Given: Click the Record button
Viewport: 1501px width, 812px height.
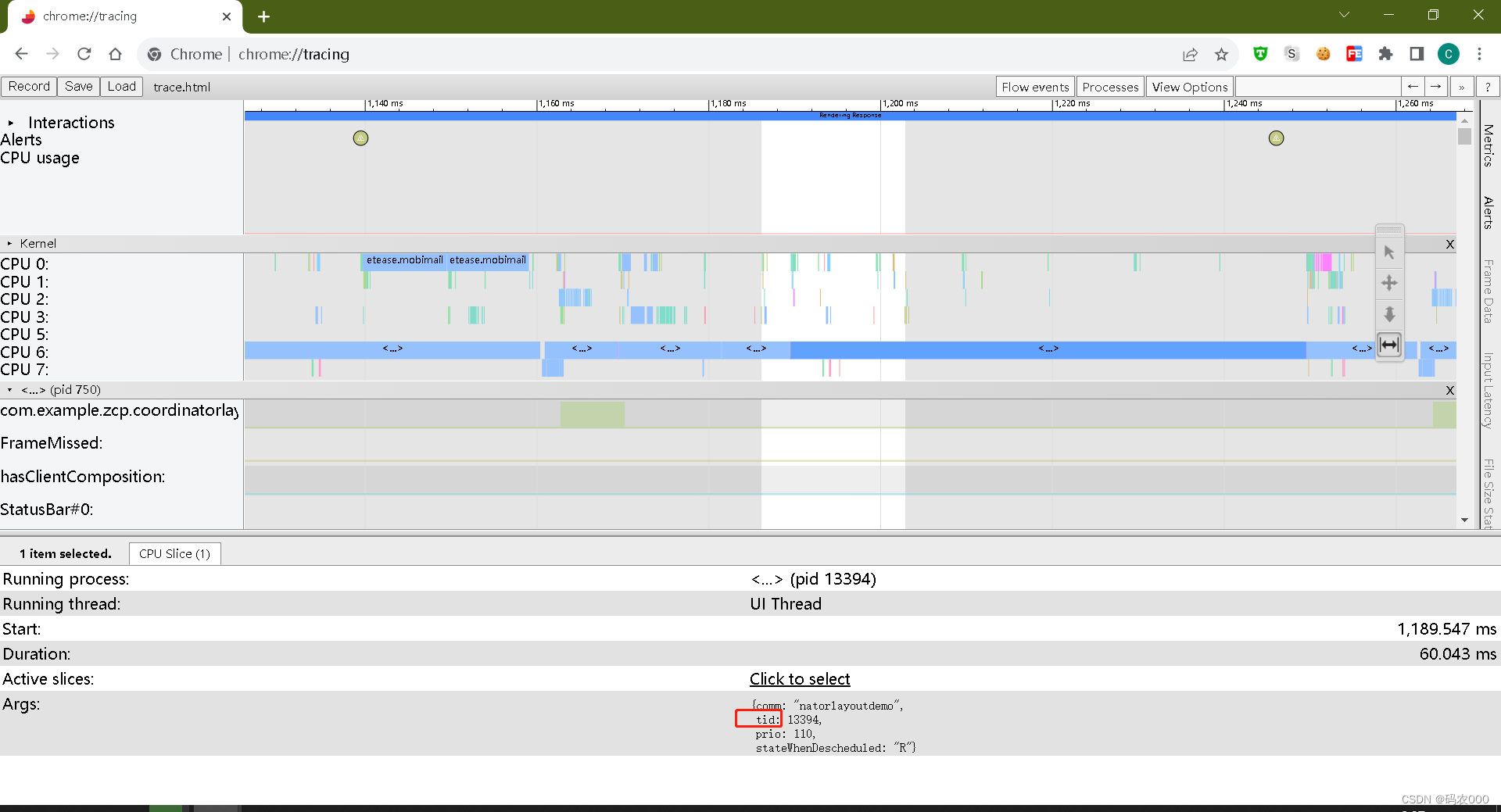Looking at the screenshot, I should (29, 87).
